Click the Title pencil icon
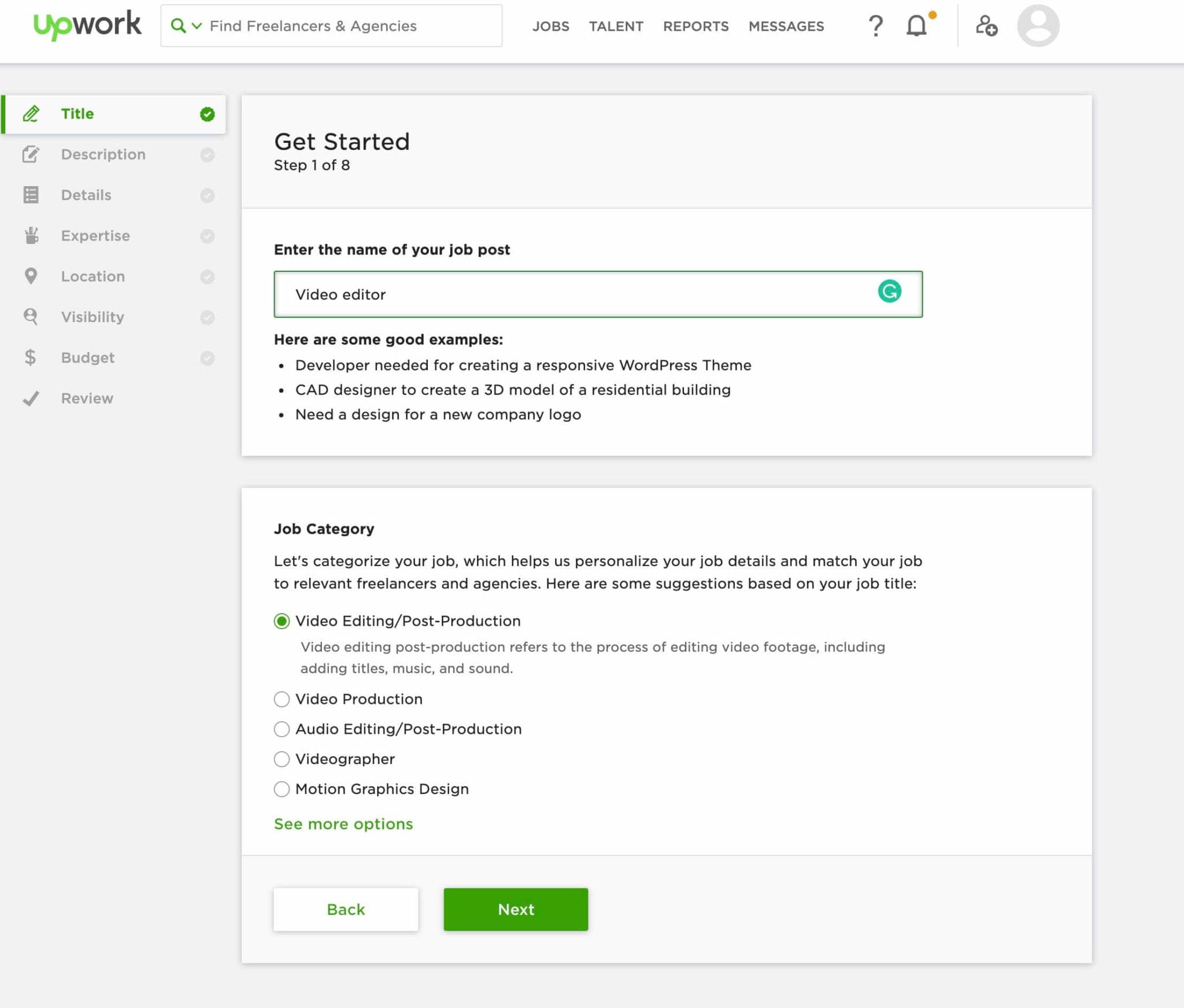The image size is (1184, 1008). (x=31, y=114)
